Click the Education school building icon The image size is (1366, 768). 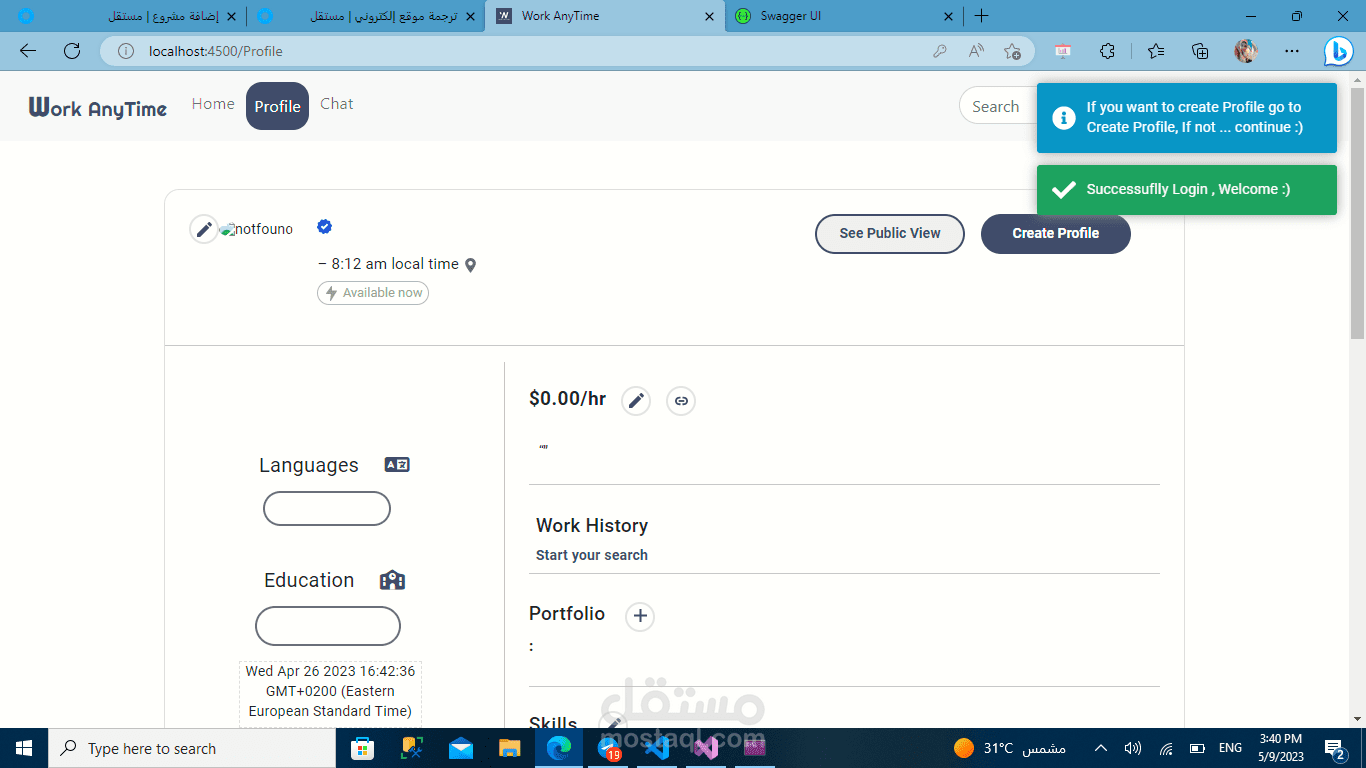(x=392, y=580)
